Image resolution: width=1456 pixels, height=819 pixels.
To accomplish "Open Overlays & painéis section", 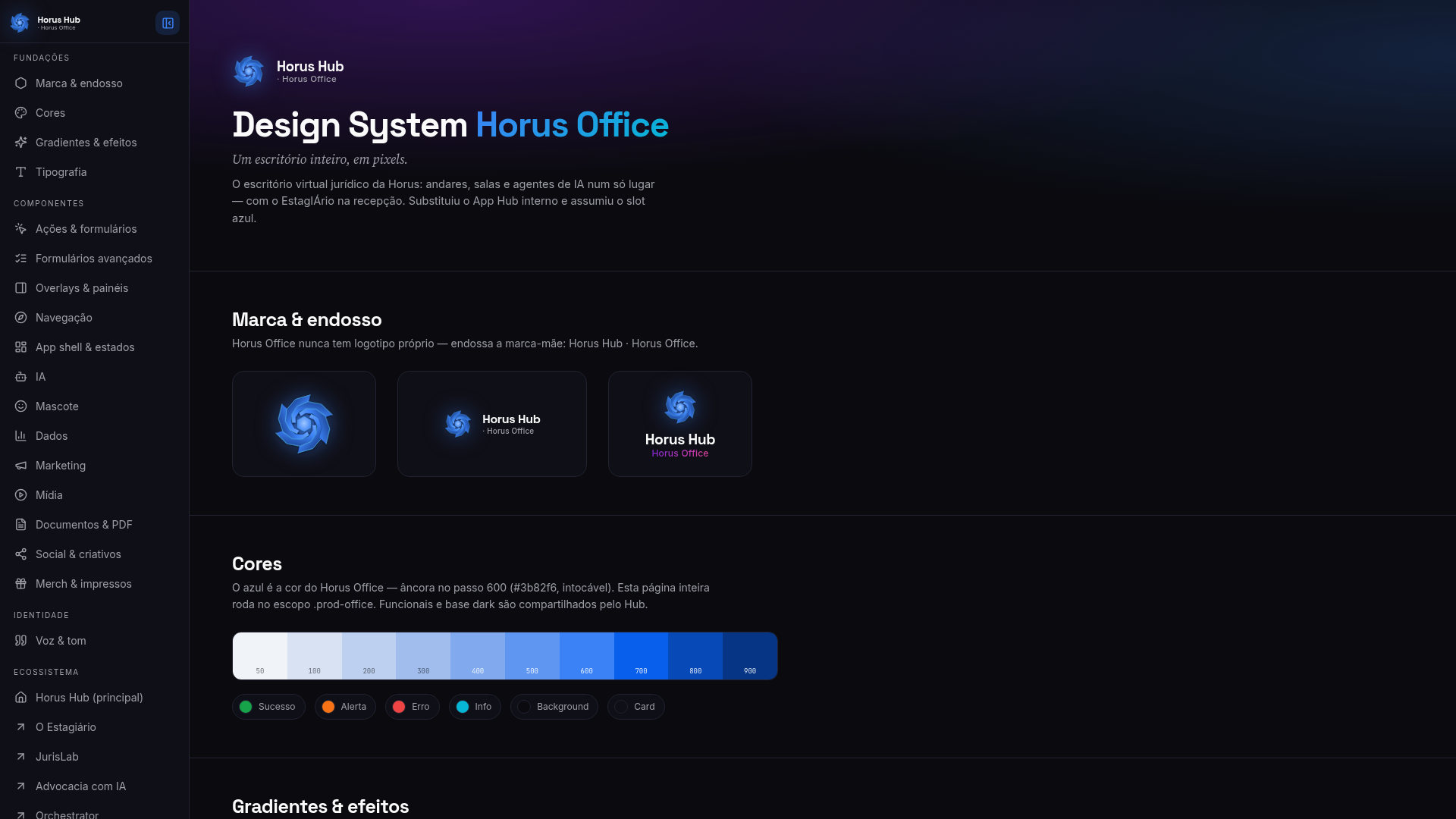I will pos(94,288).
